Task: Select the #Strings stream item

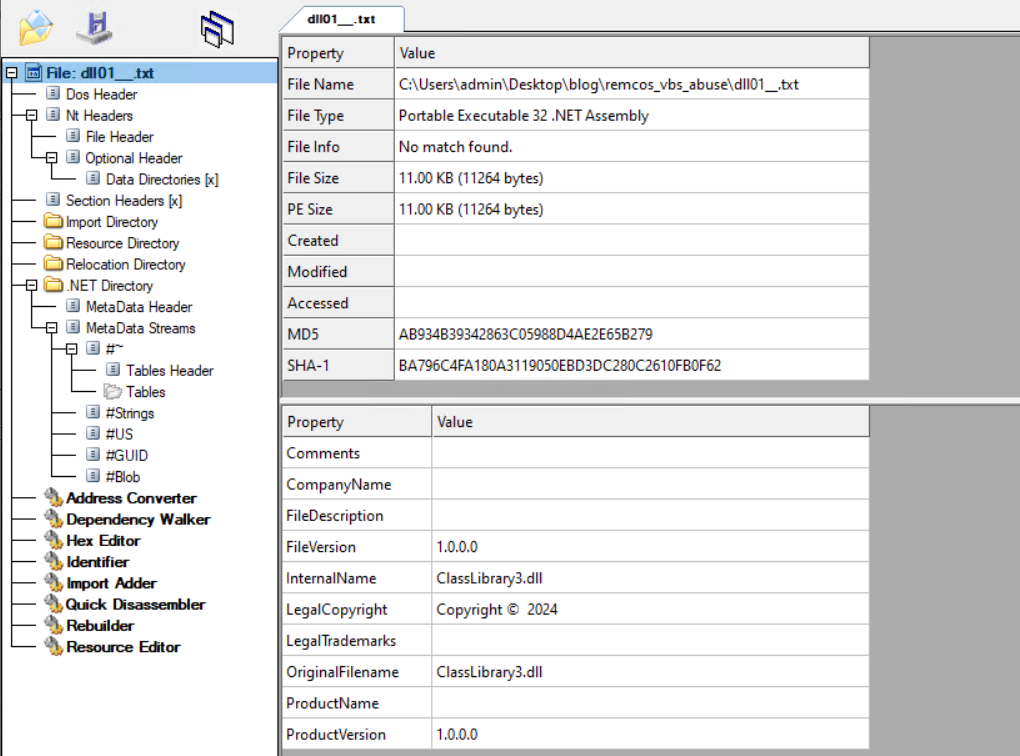Action: (x=130, y=413)
